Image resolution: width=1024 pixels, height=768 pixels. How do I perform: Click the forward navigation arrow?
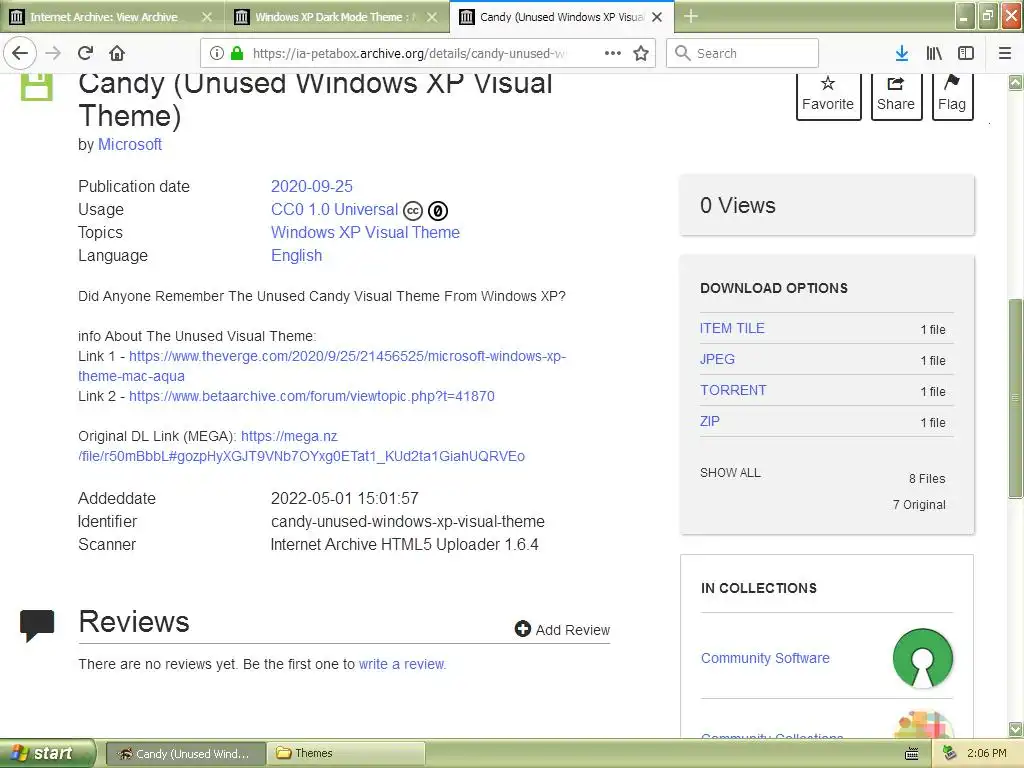coord(54,54)
